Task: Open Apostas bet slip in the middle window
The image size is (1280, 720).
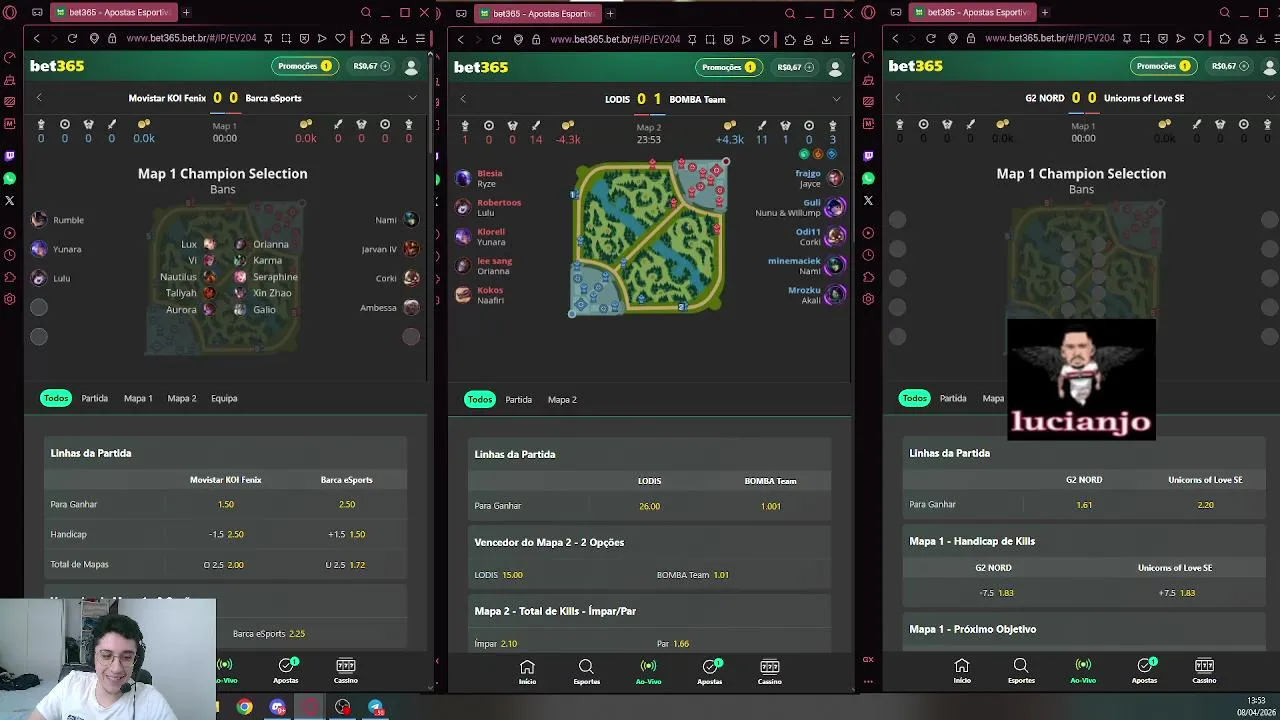Action: (x=710, y=672)
